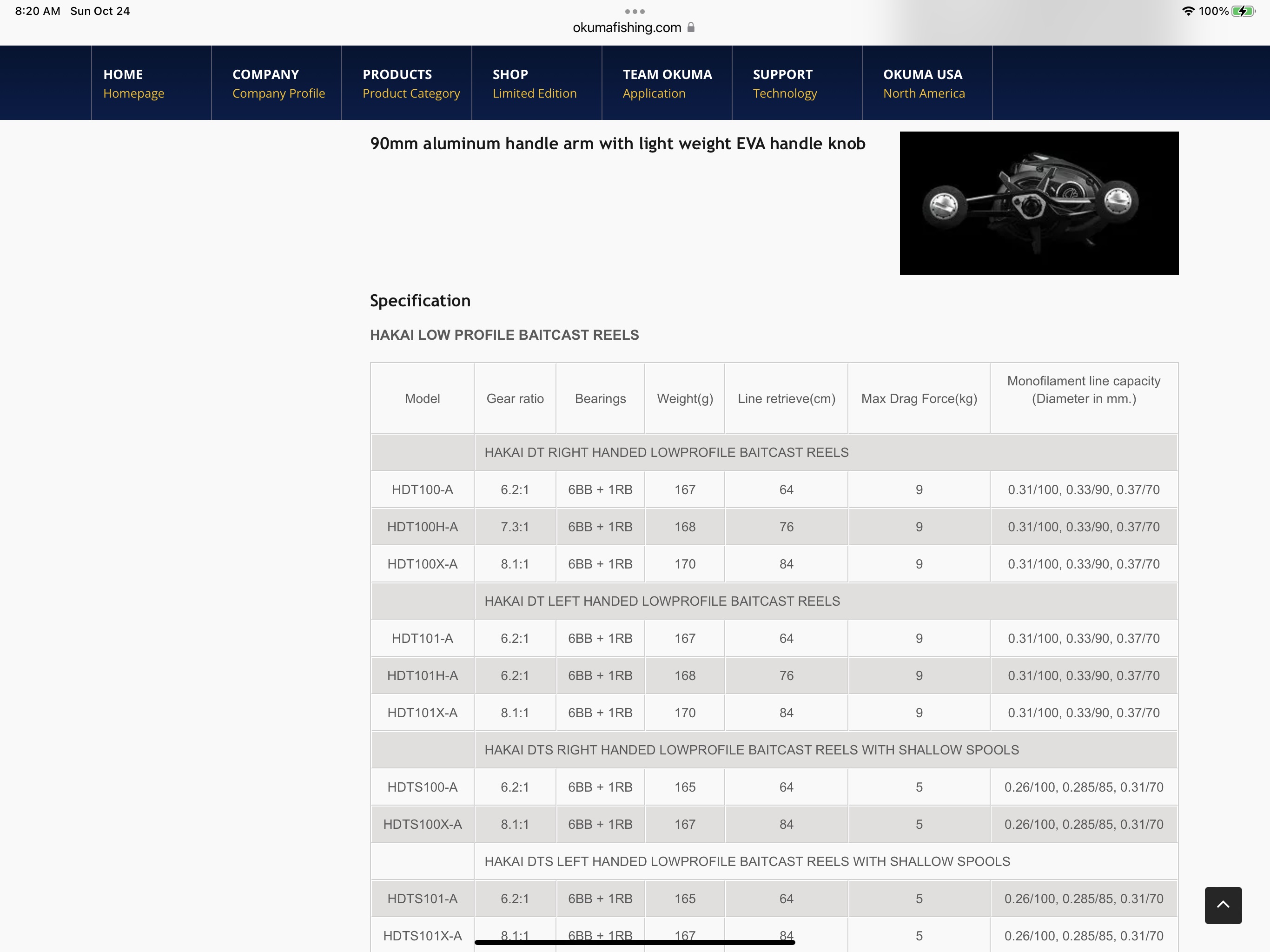Tap weight 168 in HDT101H-A row

[684, 676]
